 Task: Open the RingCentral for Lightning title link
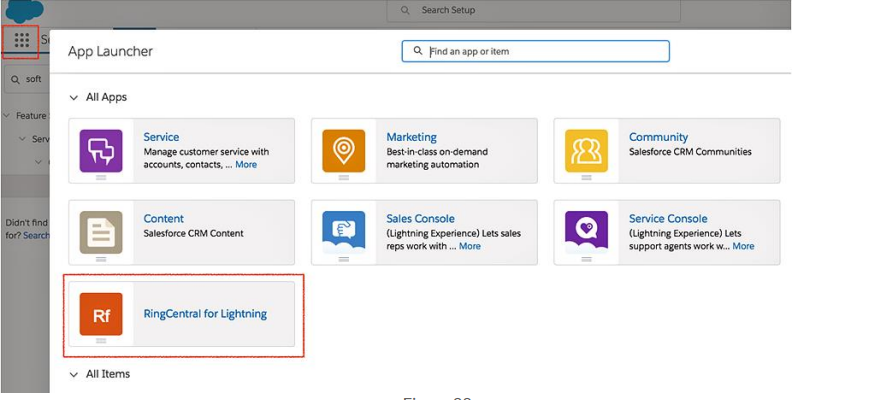coord(205,314)
